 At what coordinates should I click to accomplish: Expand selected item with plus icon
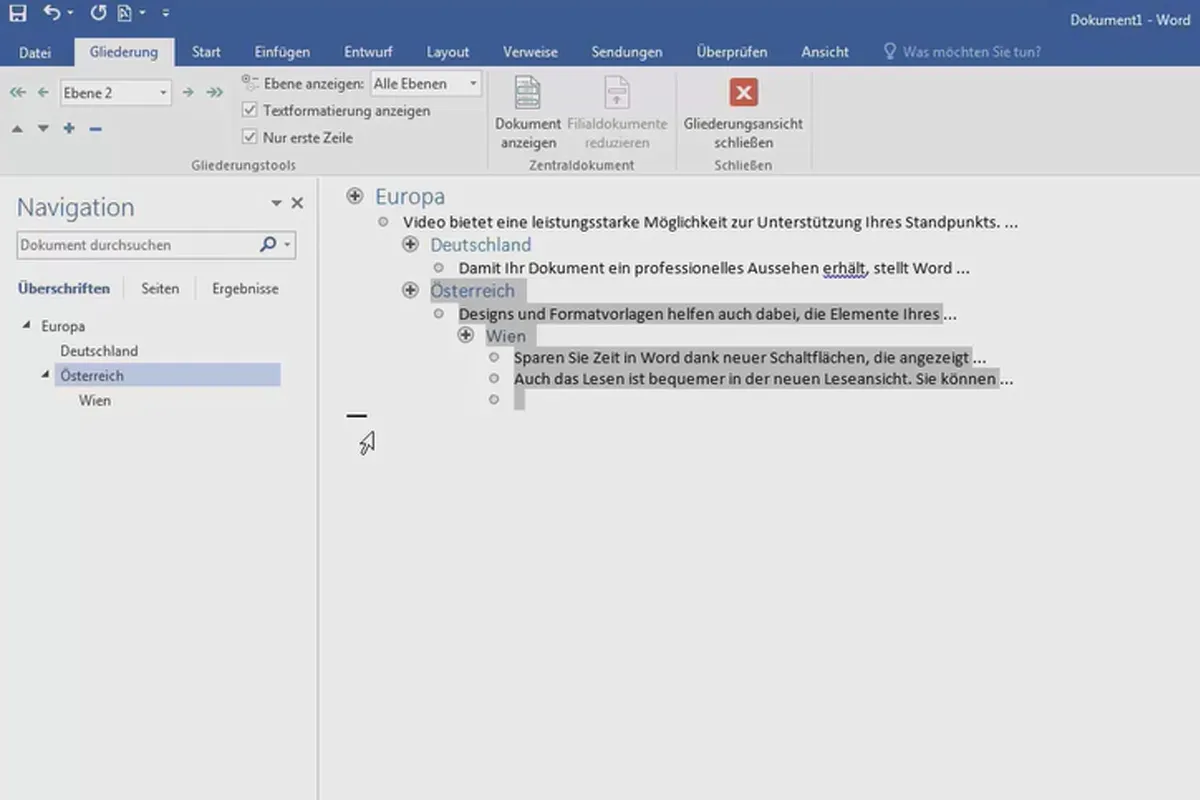coord(69,128)
